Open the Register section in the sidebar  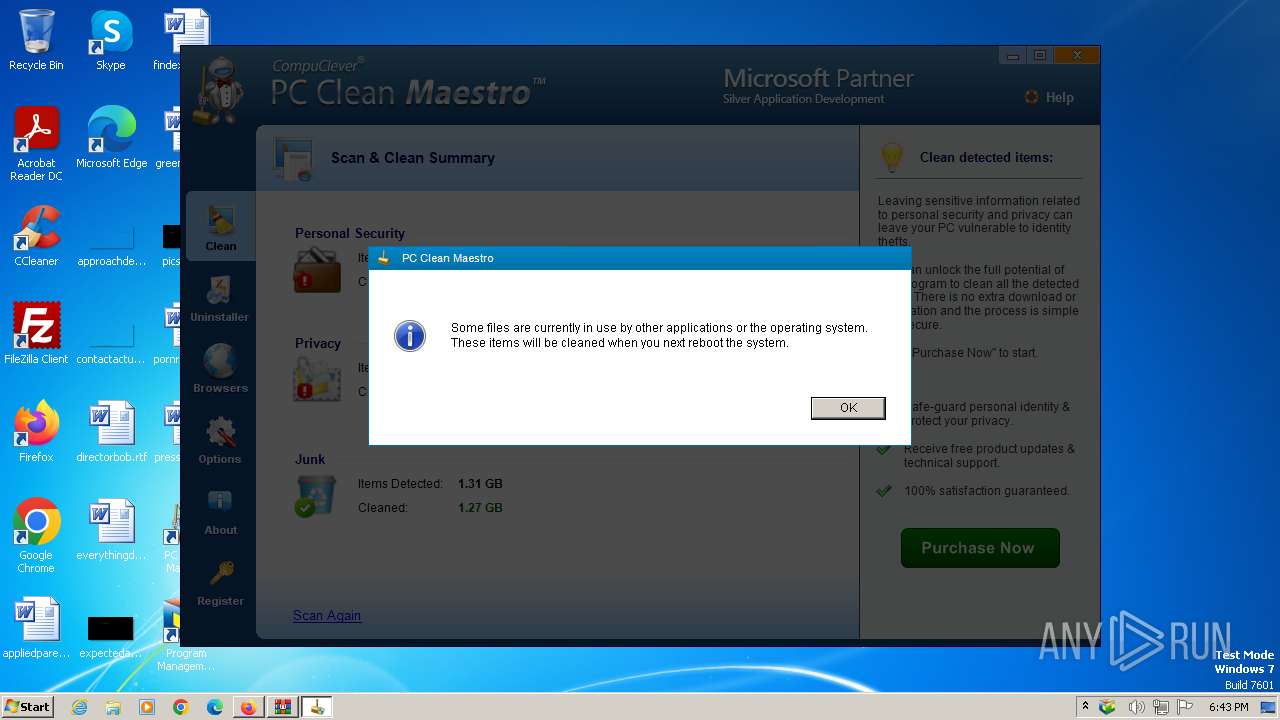pyautogui.click(x=220, y=583)
